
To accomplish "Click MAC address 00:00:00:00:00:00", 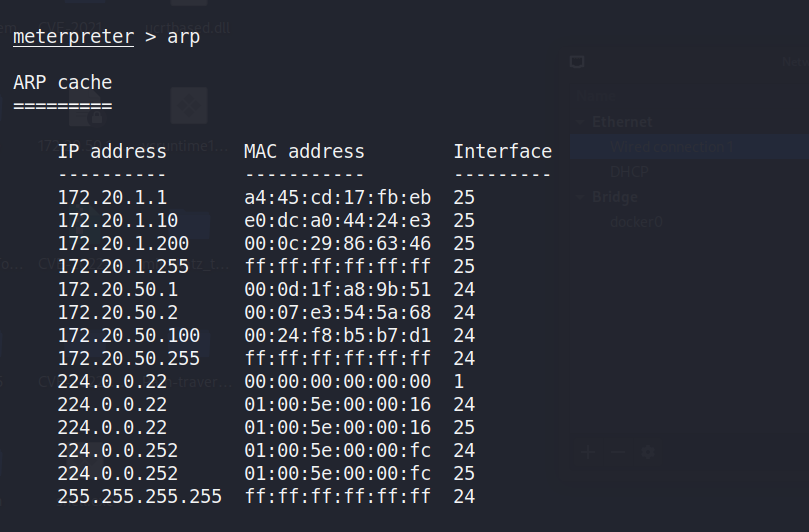I will (x=337, y=382).
